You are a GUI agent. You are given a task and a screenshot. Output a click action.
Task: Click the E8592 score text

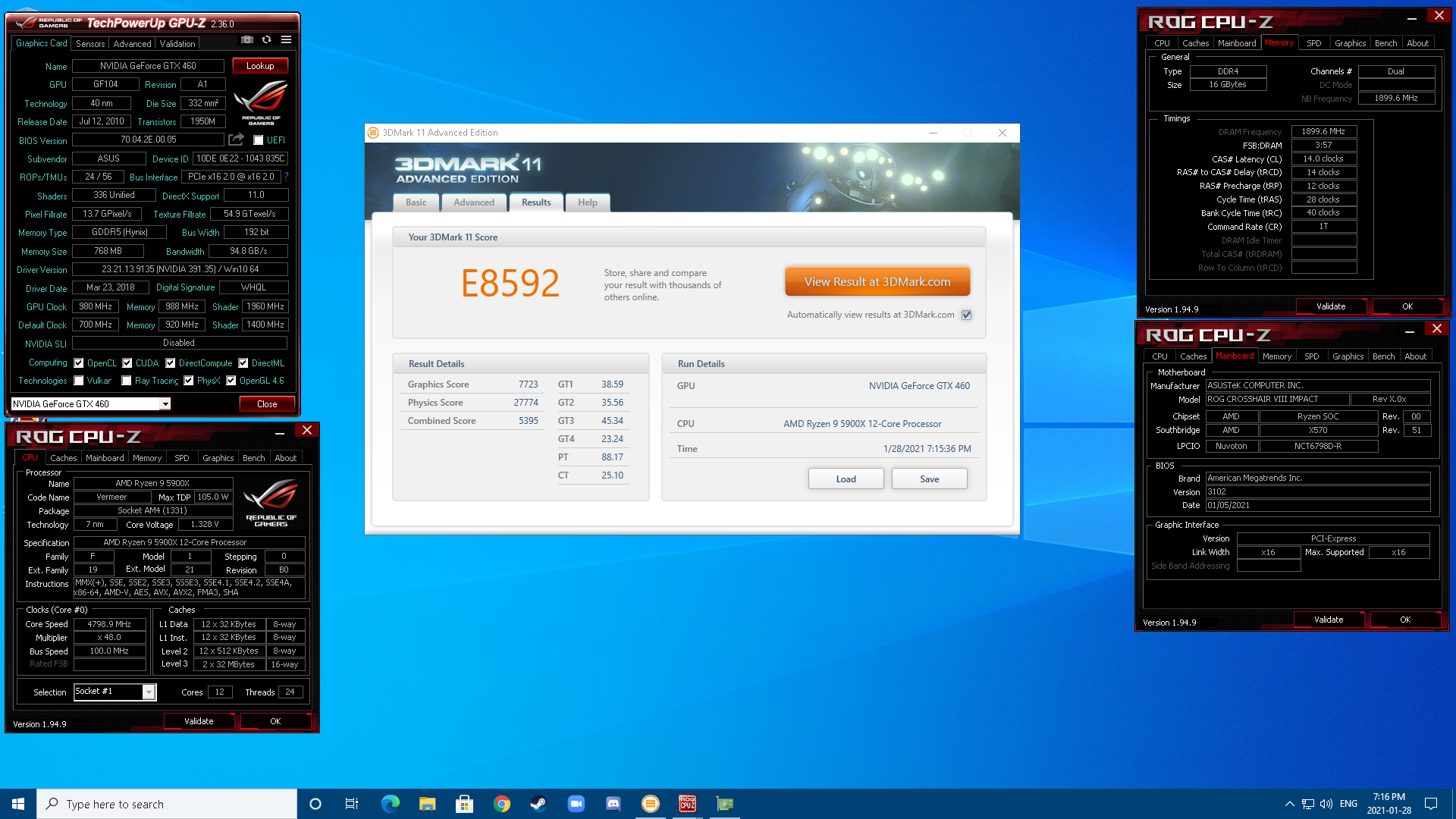[x=510, y=284]
